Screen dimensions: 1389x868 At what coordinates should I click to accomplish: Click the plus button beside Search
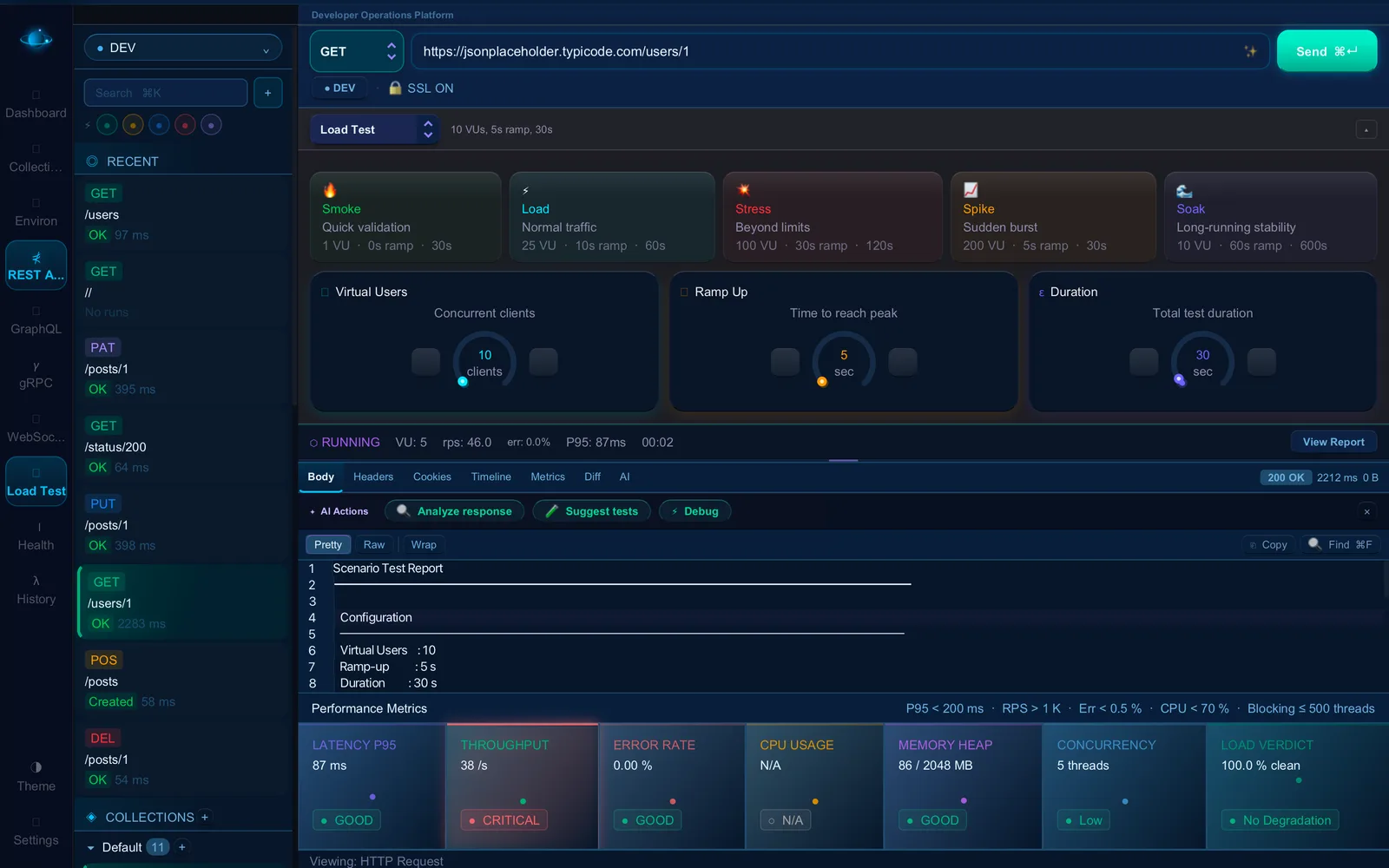(x=267, y=93)
